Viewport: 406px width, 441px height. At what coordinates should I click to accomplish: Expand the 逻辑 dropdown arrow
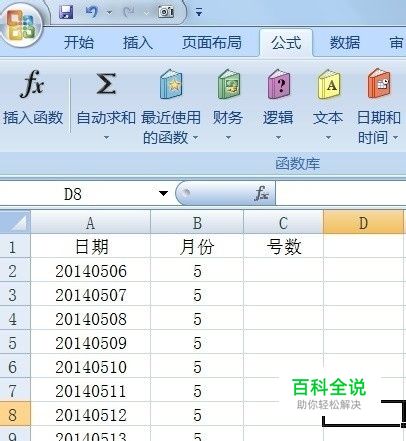point(278,137)
